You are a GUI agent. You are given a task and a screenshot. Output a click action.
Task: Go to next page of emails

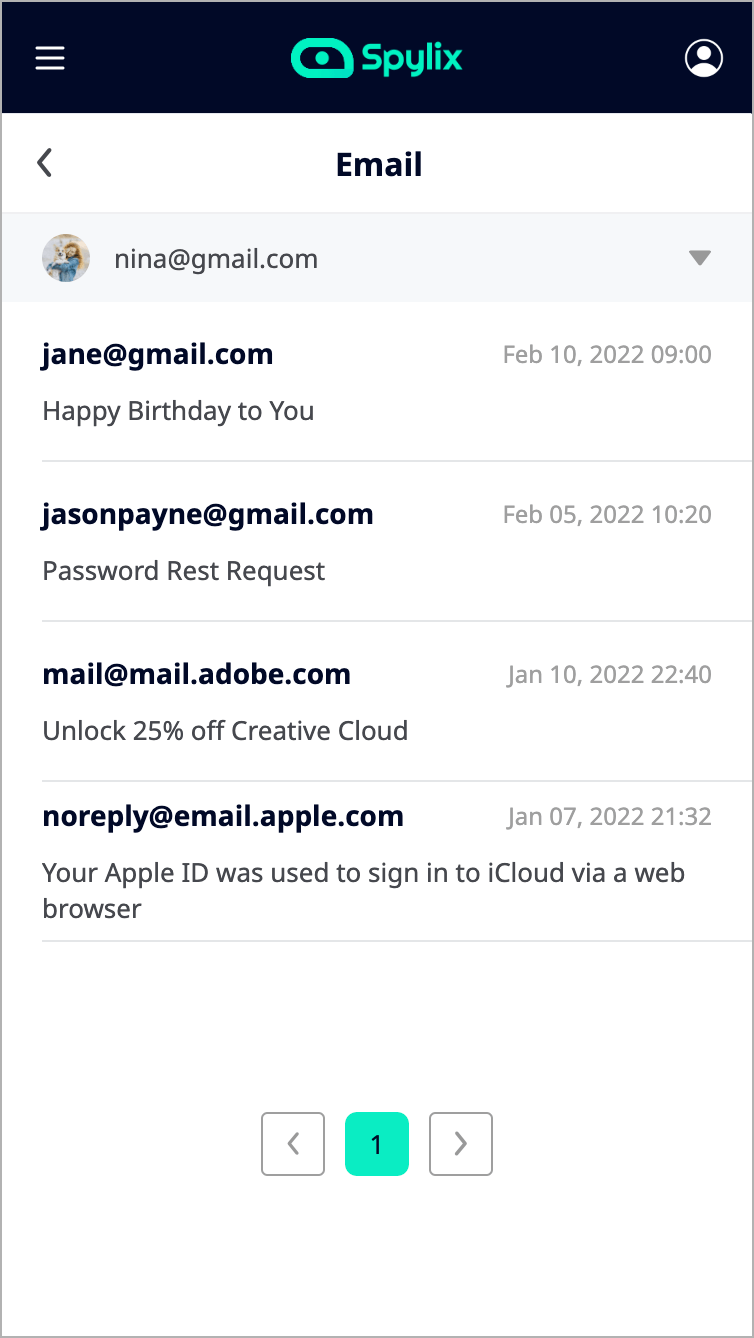pyautogui.click(x=461, y=1143)
